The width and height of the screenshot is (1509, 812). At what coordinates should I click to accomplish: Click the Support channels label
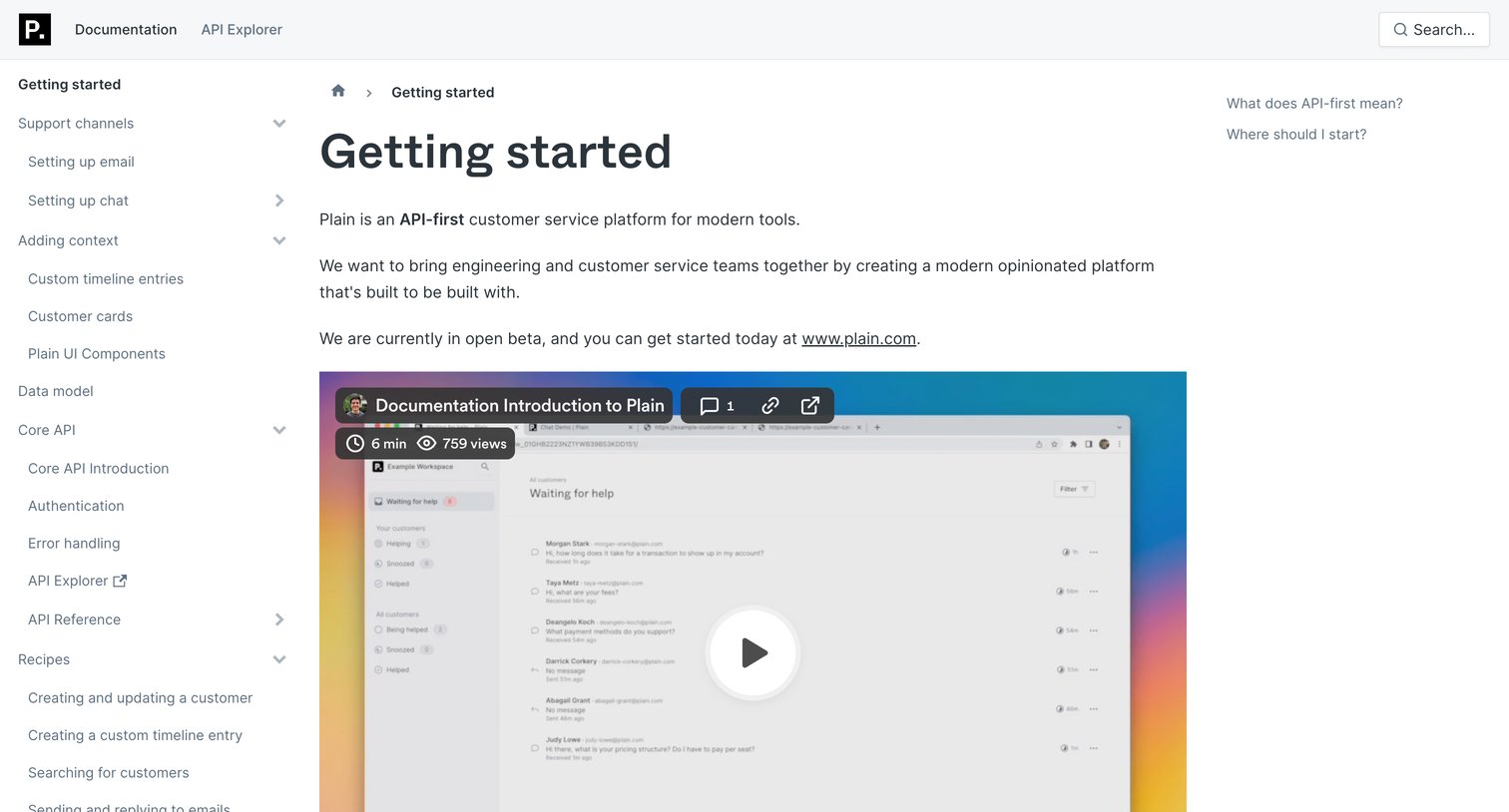[76, 124]
